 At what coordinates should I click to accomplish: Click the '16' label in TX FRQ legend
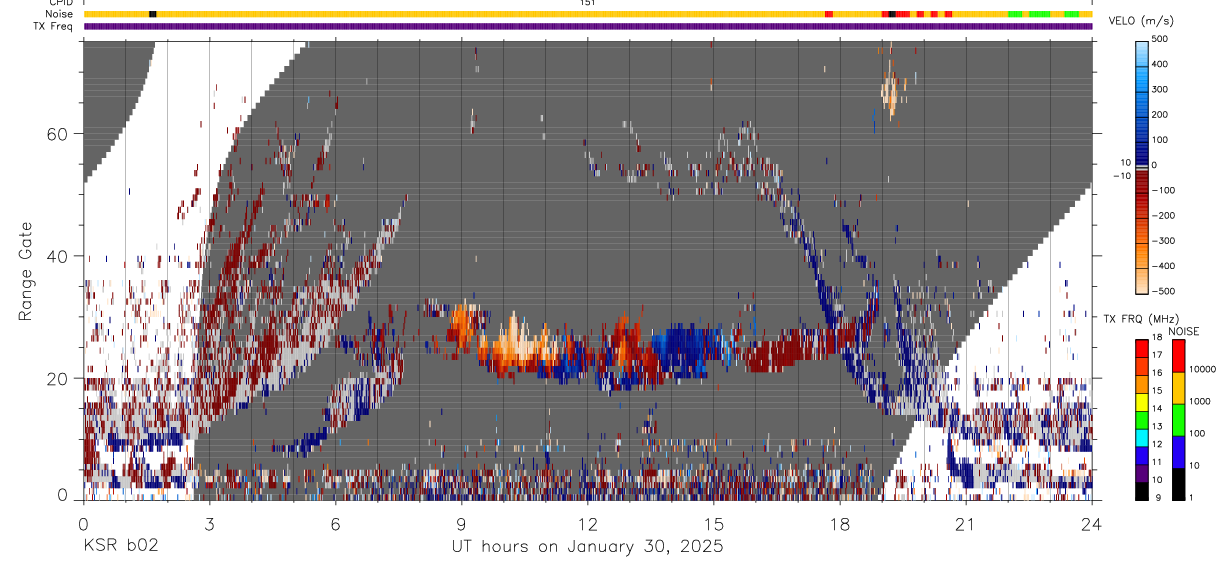click(x=1159, y=374)
